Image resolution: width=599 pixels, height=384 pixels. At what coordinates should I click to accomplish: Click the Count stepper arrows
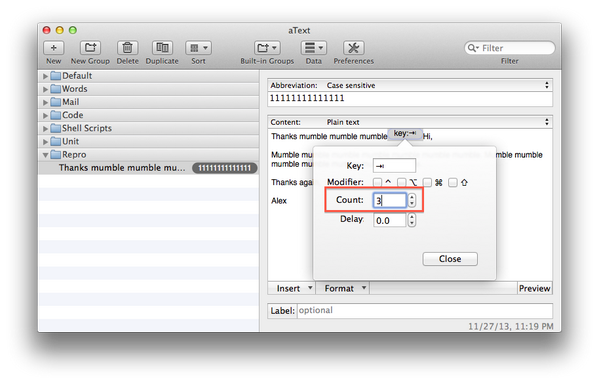[x=411, y=200]
